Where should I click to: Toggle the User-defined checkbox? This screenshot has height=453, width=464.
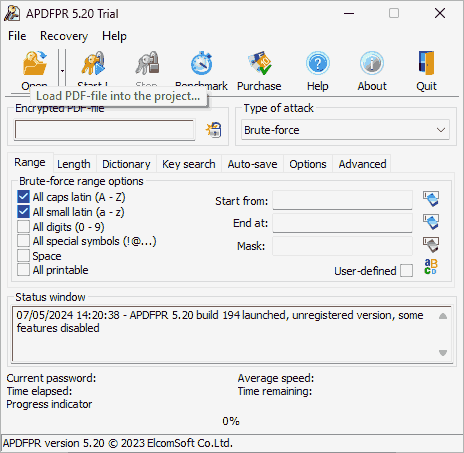pyautogui.click(x=406, y=271)
